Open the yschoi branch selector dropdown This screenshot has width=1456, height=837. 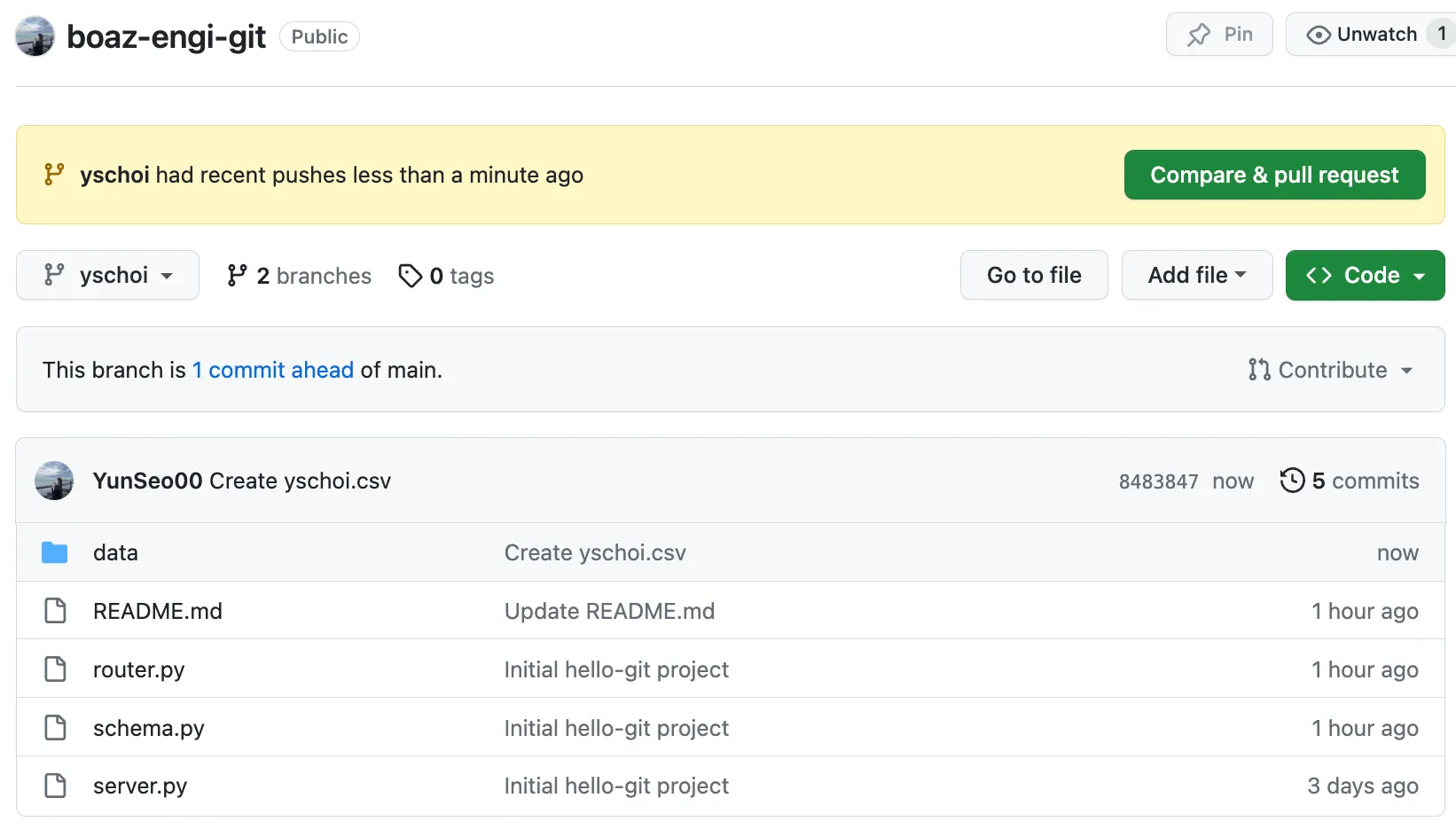pyautogui.click(x=107, y=276)
